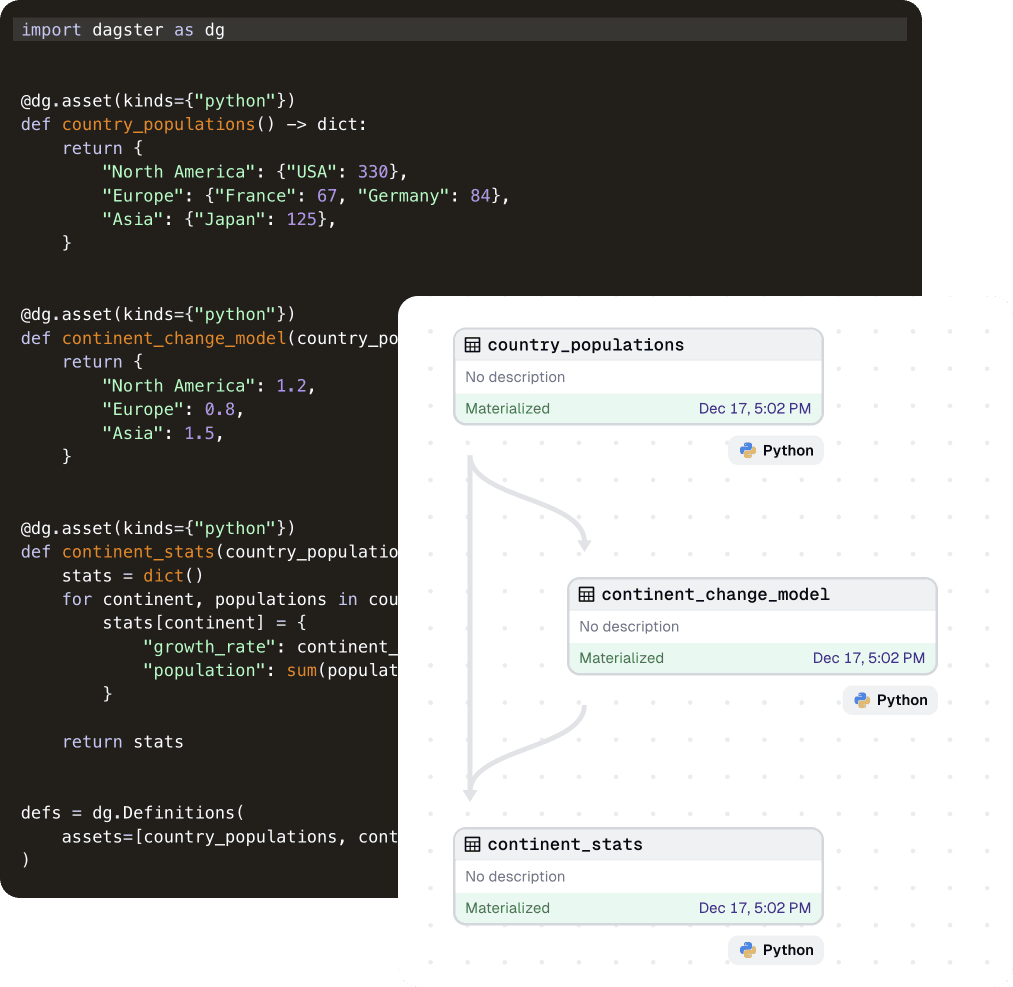Image resolution: width=1013 pixels, height=987 pixels.
Task: Open the timestamp link on continent_change_model
Action: tap(868, 659)
